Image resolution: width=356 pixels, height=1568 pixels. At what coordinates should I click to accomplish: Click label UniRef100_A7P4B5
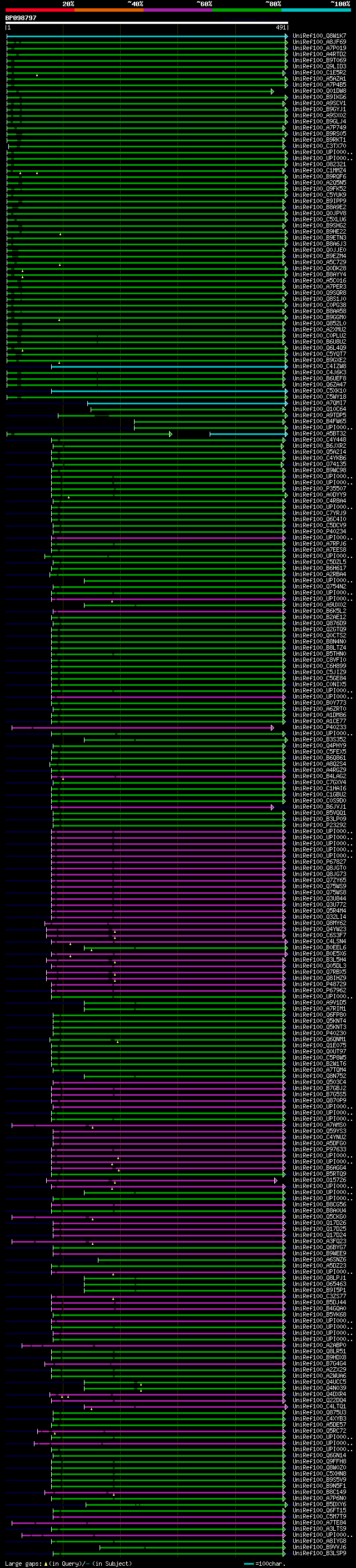(319, 85)
